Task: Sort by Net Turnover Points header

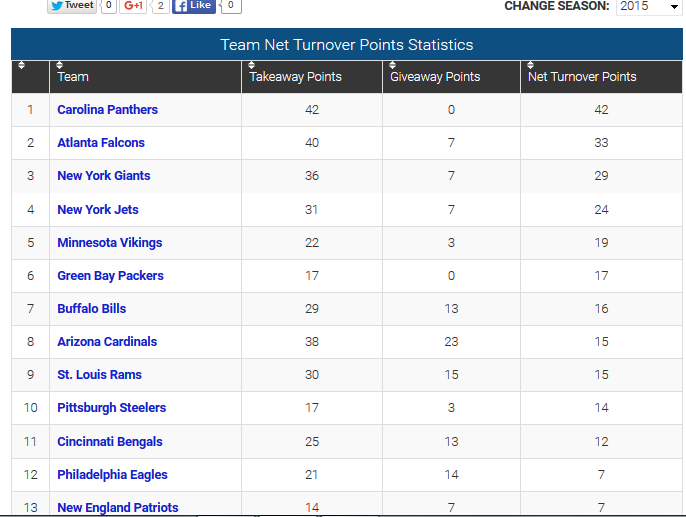Action: (x=601, y=77)
